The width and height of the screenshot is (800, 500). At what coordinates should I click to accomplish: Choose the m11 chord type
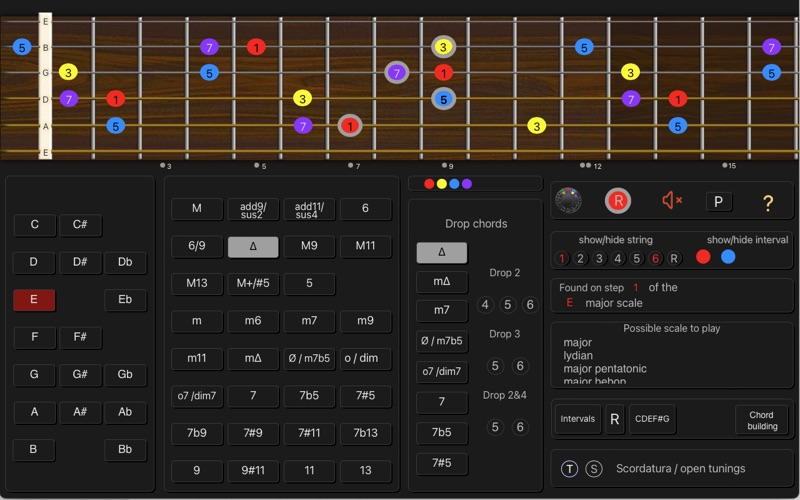click(197, 358)
